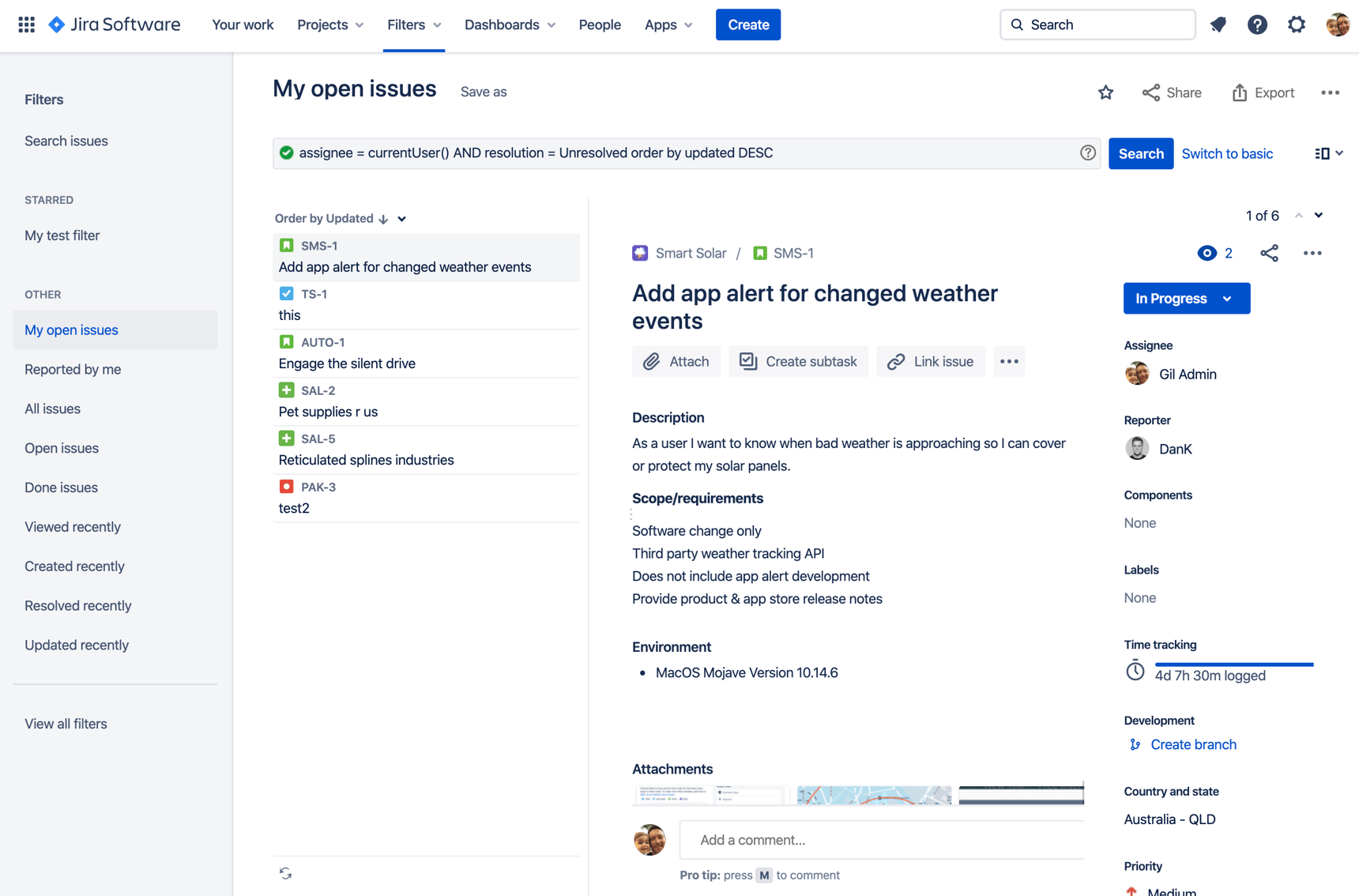The image size is (1359, 896).
Task: Expand the Order by Updated dropdown
Action: click(401, 218)
